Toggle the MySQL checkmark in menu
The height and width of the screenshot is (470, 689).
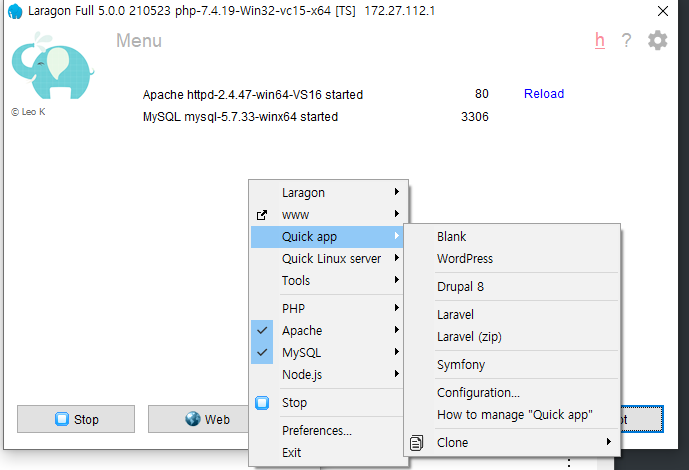pyautogui.click(x=262, y=352)
